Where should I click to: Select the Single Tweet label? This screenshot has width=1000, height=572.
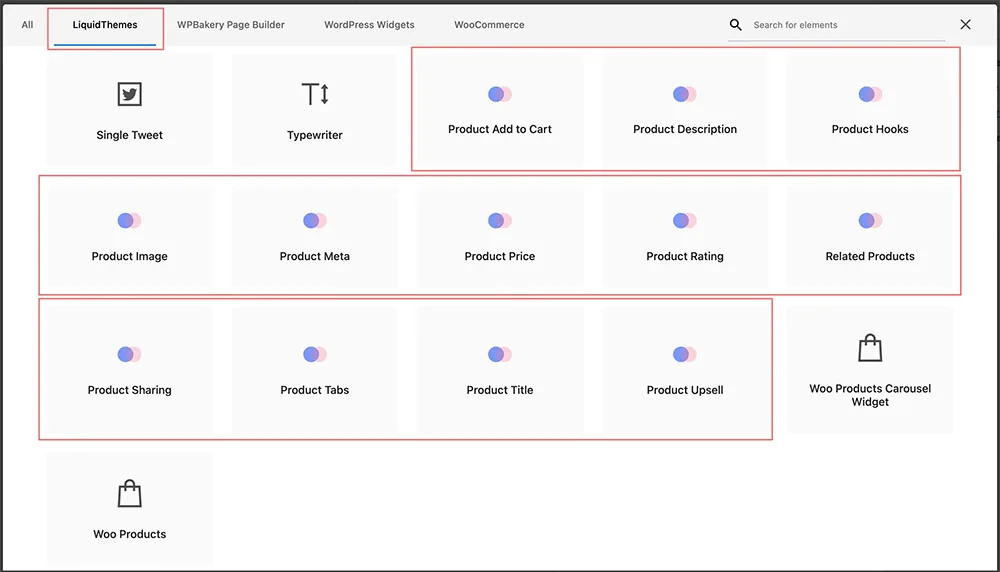[x=129, y=135]
